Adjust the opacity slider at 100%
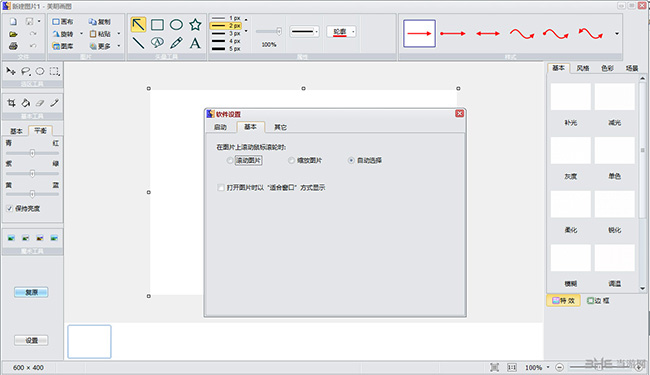The image size is (650, 375). click(269, 31)
